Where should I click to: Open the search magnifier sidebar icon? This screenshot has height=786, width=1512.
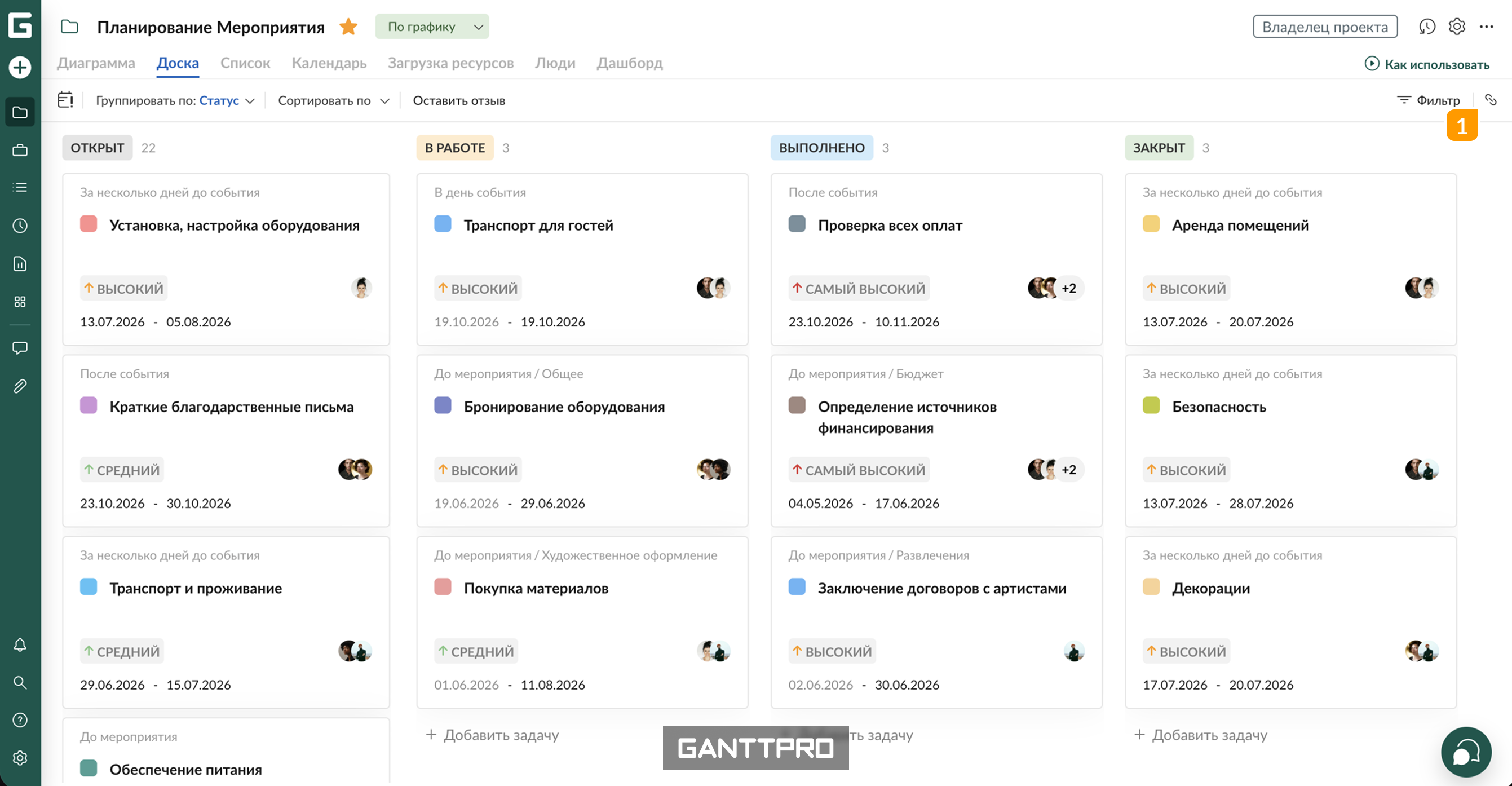point(20,682)
